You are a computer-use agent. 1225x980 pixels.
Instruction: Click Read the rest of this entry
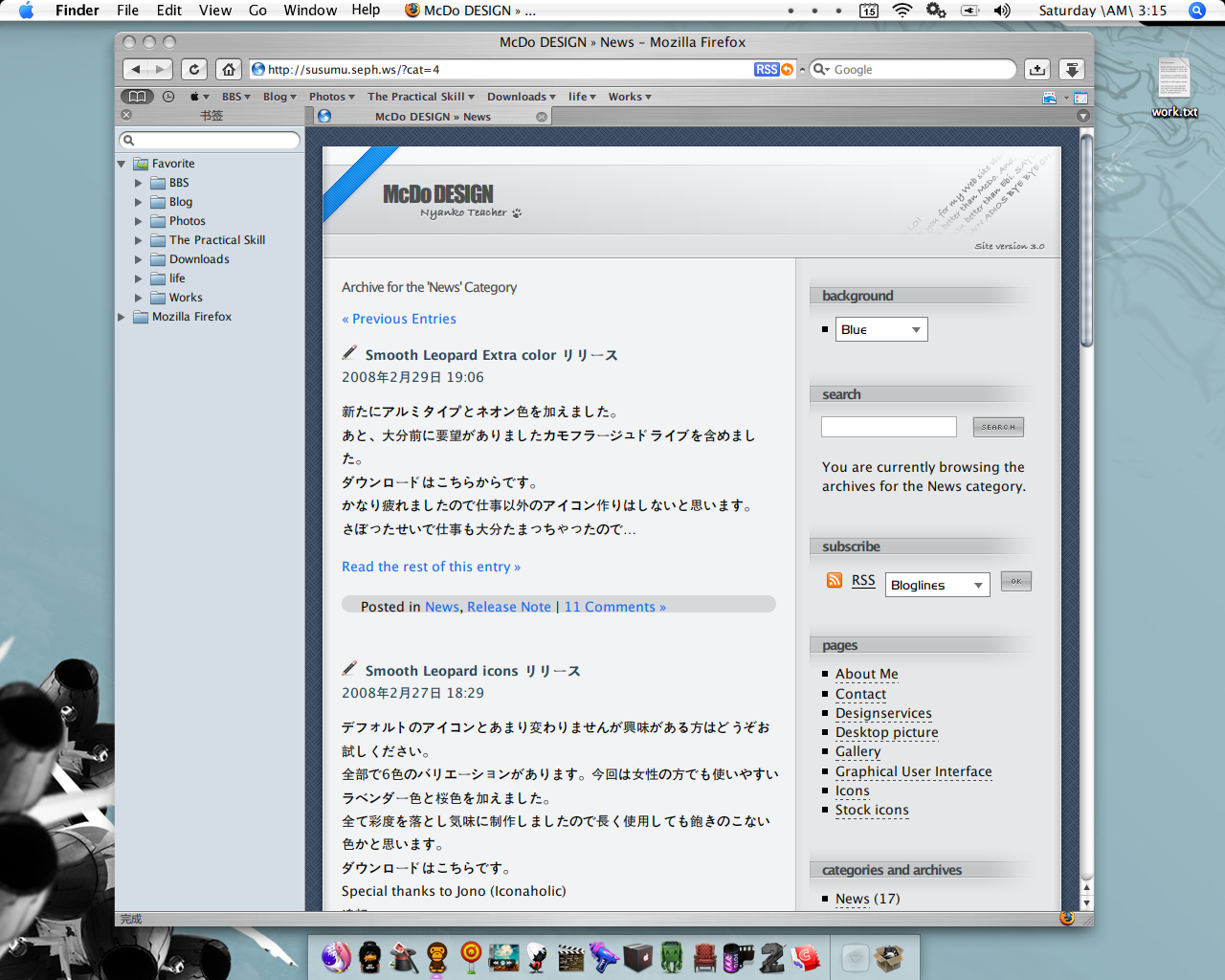[x=431, y=567]
